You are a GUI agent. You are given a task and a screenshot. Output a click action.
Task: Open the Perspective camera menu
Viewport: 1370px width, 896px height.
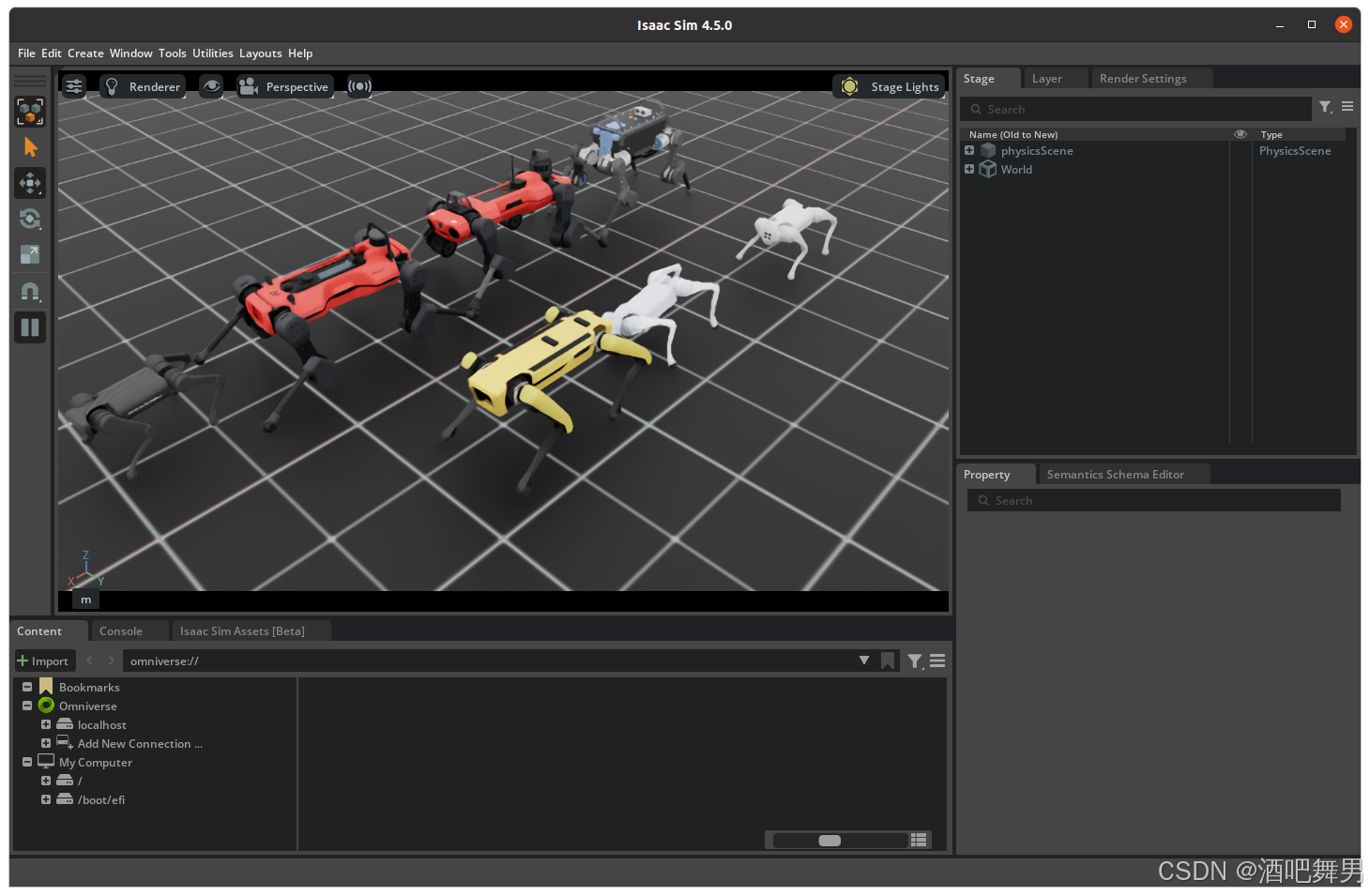coord(285,86)
